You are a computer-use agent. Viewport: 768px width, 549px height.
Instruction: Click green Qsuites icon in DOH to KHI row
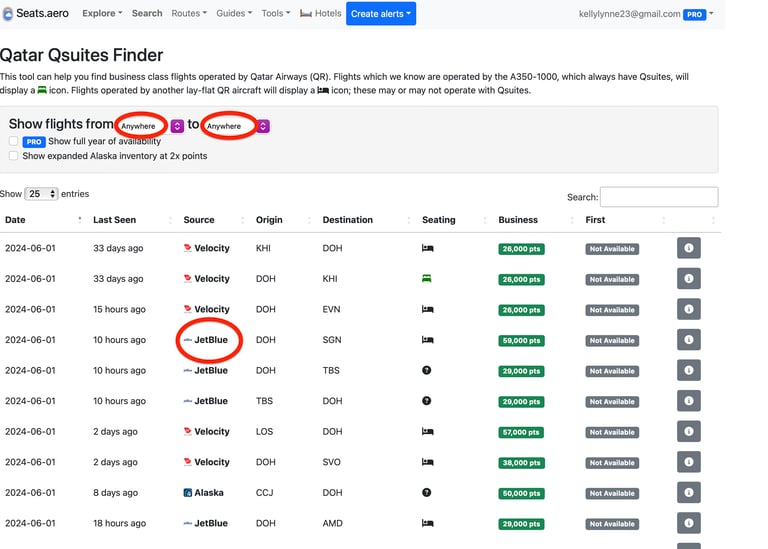click(x=427, y=279)
